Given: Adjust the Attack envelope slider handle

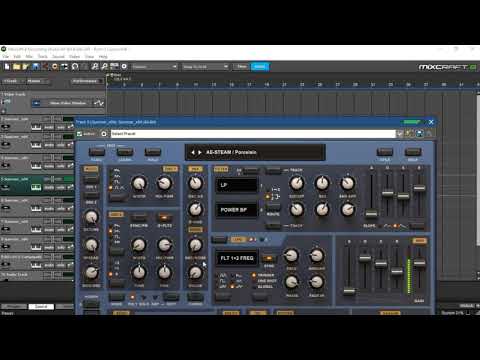Looking at the screenshot, I should point(371,213).
